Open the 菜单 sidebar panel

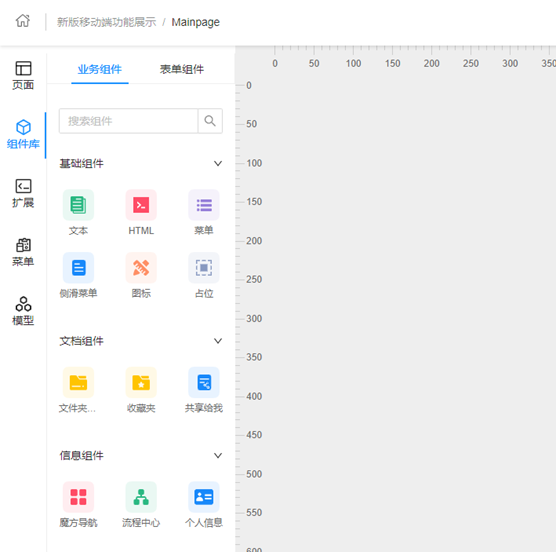coord(23,252)
